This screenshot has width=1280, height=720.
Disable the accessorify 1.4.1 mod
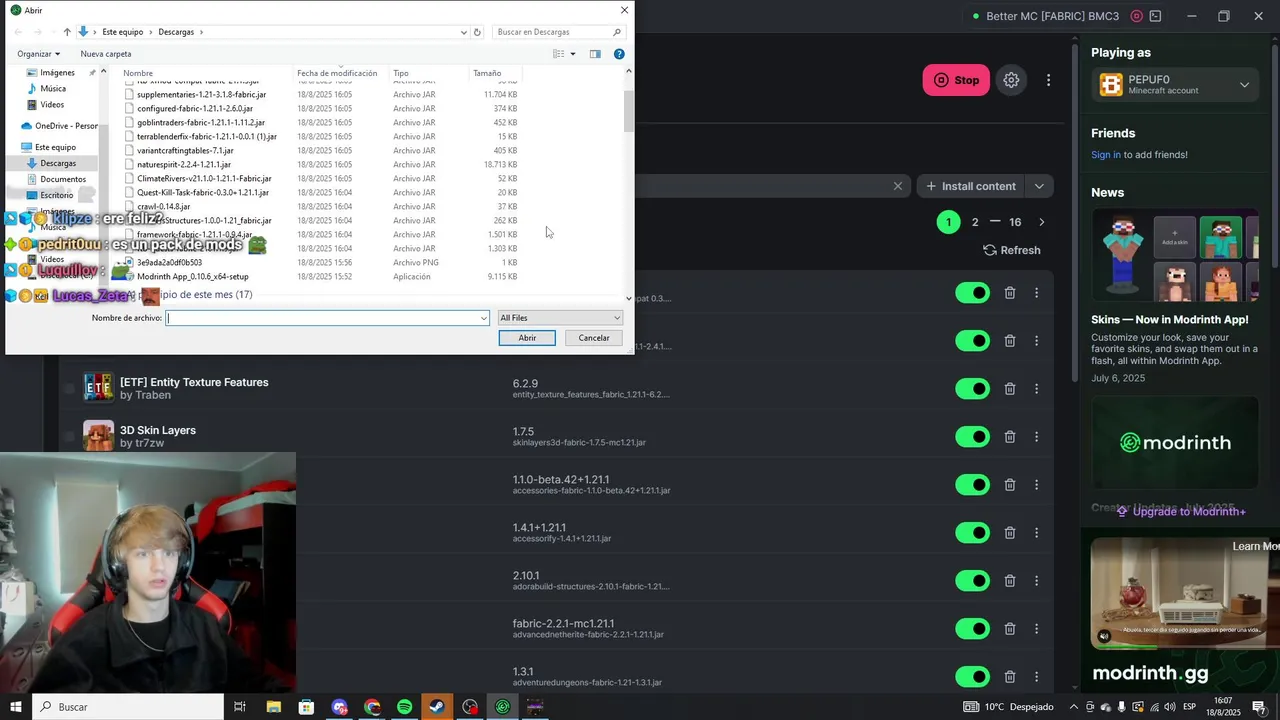tap(972, 533)
